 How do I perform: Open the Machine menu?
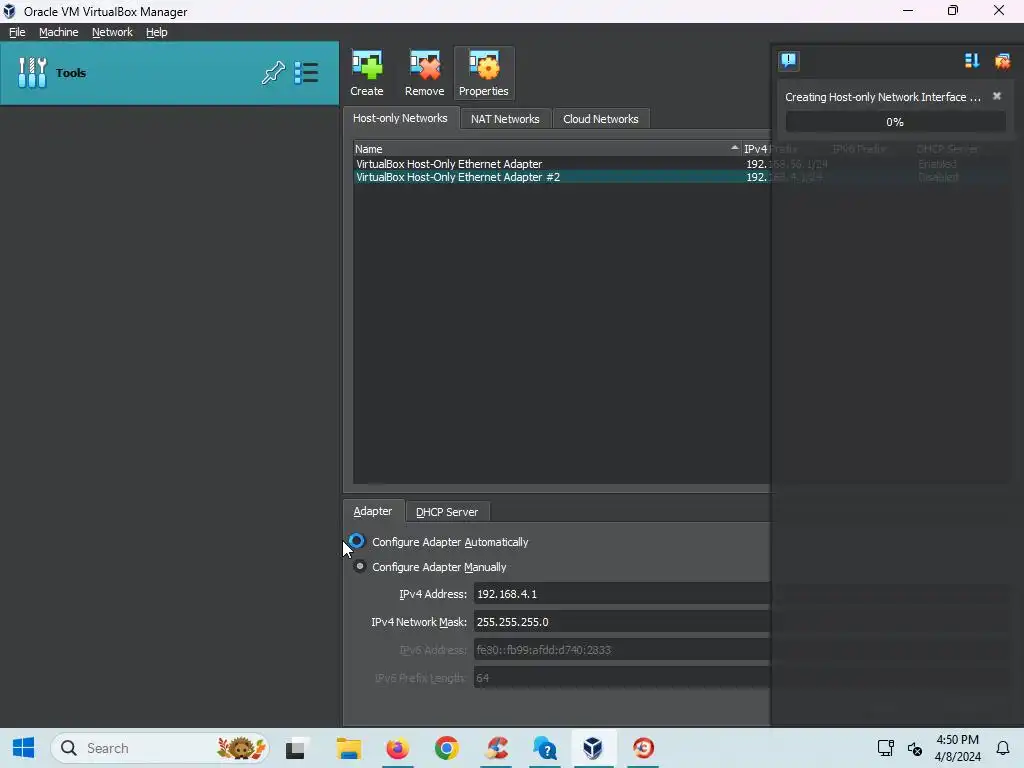[x=58, y=32]
